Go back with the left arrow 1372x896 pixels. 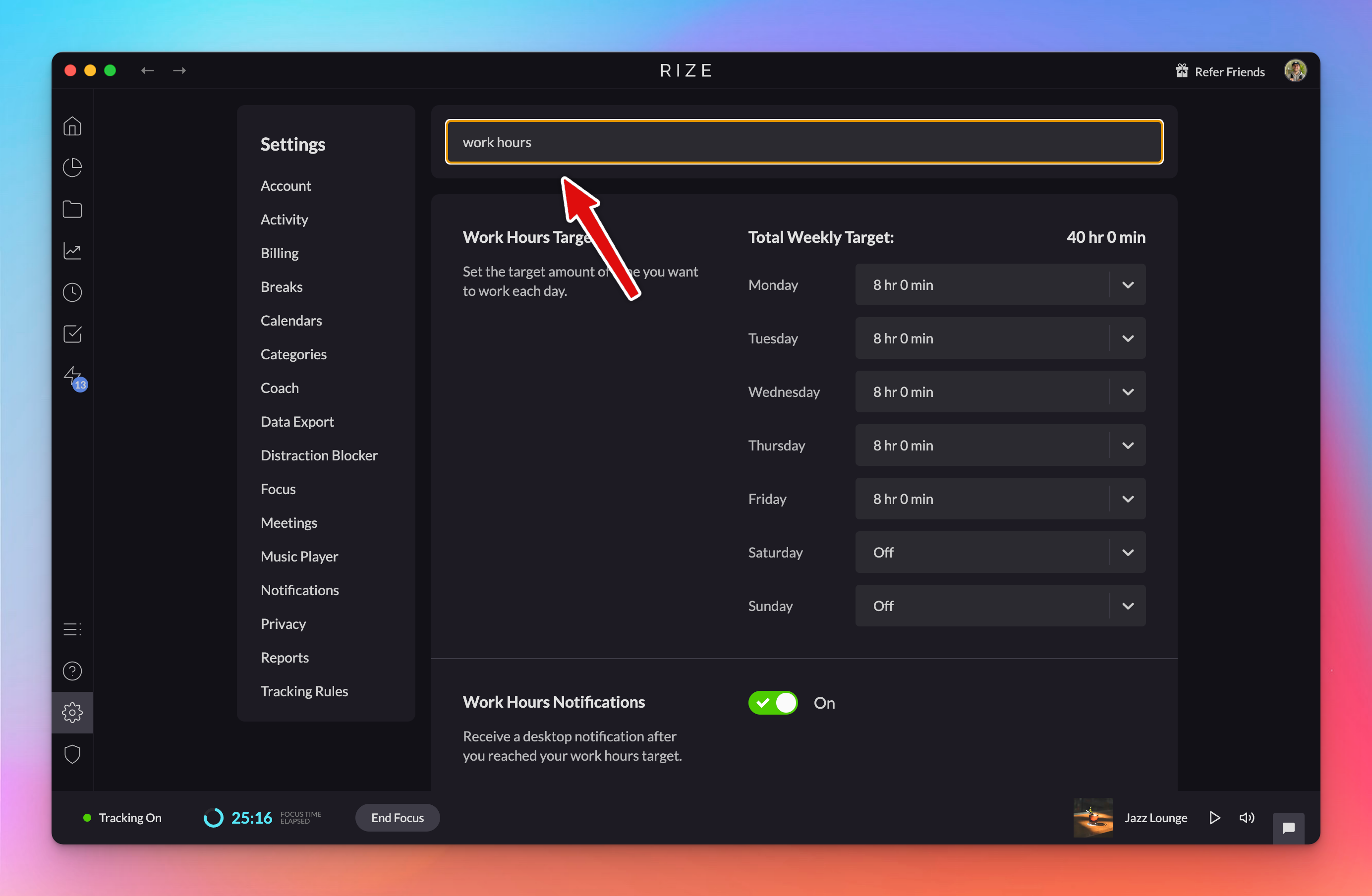click(x=148, y=70)
